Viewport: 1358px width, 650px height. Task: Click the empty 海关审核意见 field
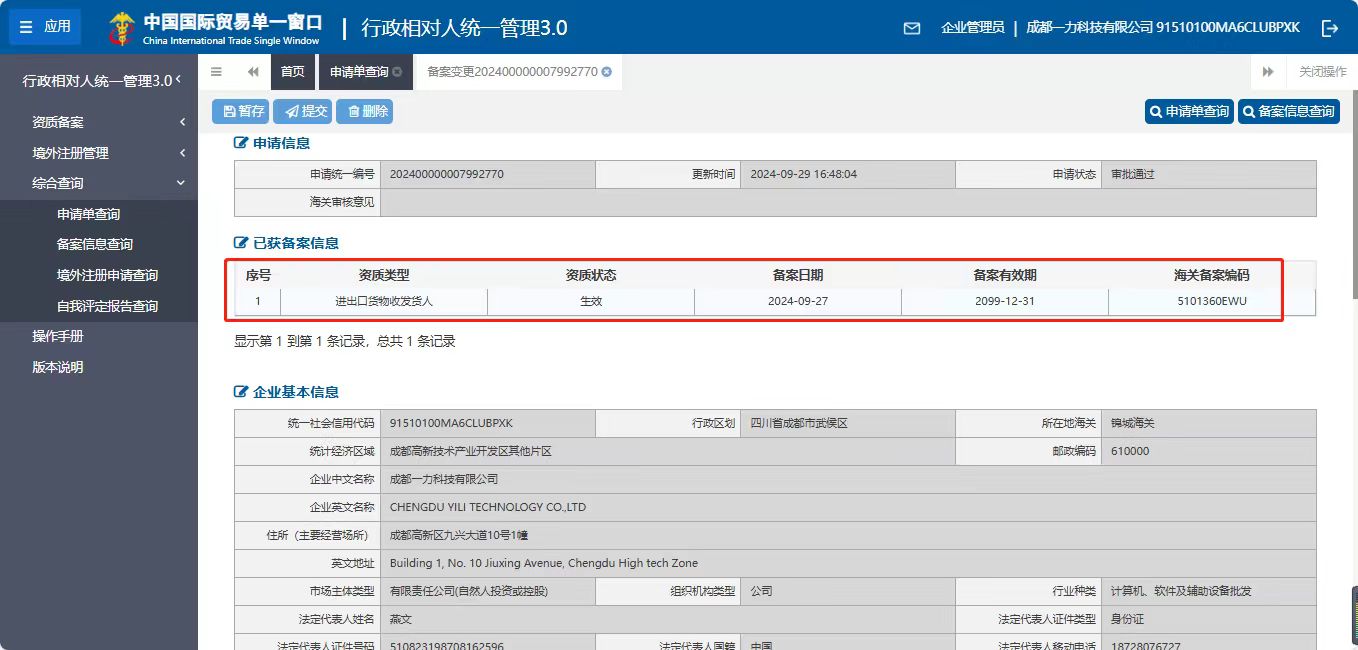[848, 202]
